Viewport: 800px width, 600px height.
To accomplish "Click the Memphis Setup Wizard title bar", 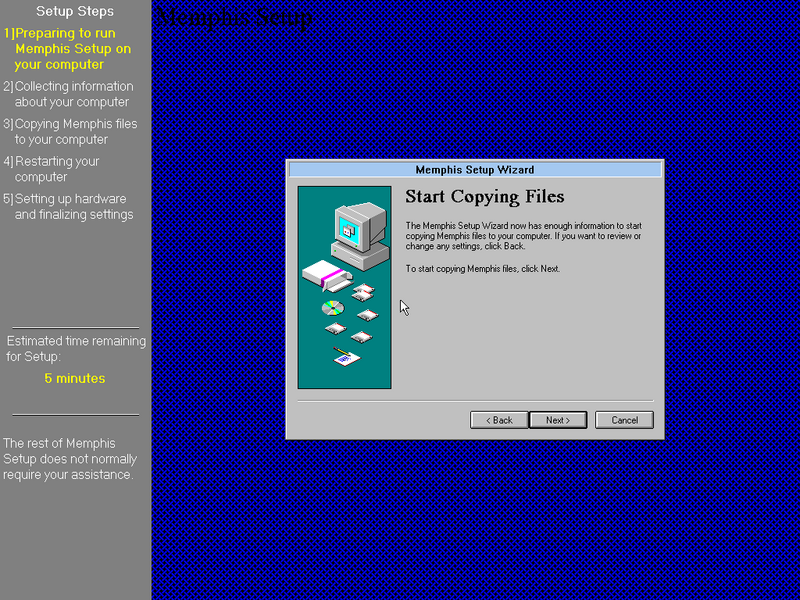I will coord(475,169).
